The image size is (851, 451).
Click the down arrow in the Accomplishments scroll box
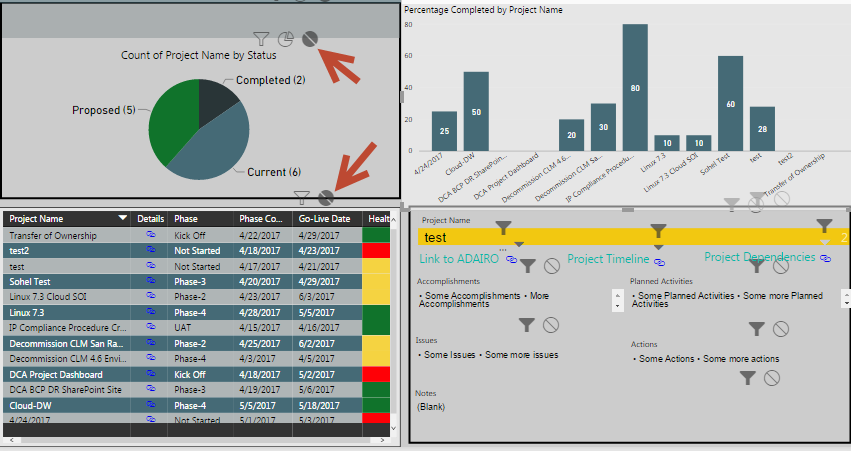point(617,306)
